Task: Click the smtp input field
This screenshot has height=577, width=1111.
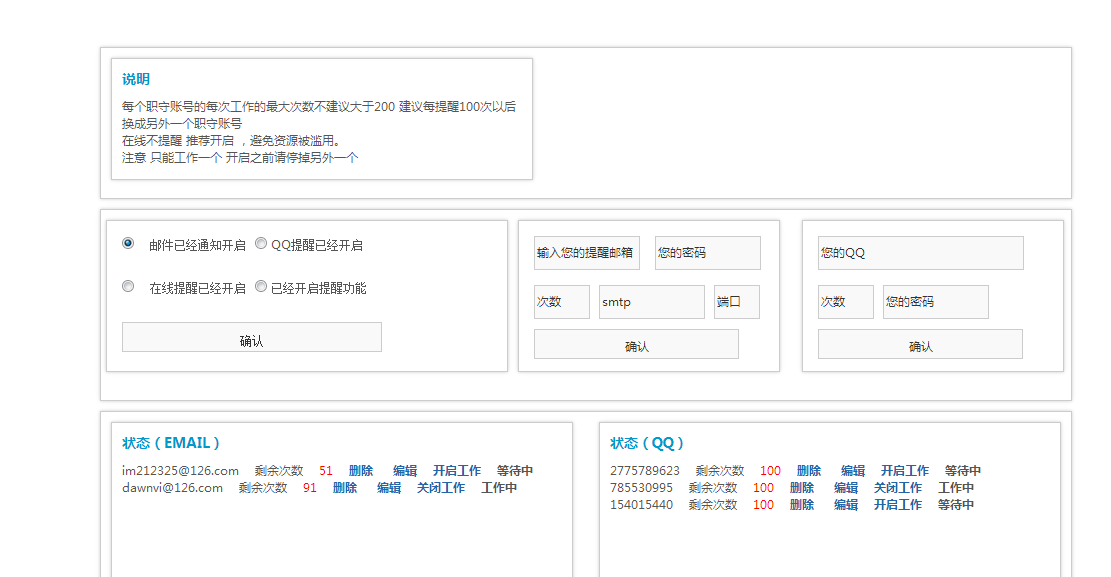Action: point(651,301)
